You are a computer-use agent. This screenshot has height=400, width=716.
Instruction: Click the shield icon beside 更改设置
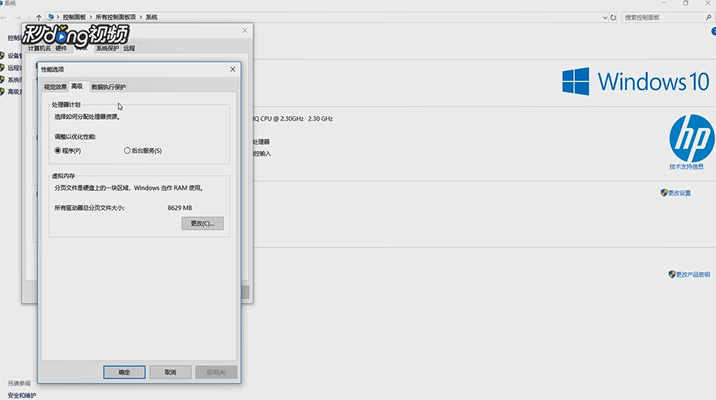point(664,193)
